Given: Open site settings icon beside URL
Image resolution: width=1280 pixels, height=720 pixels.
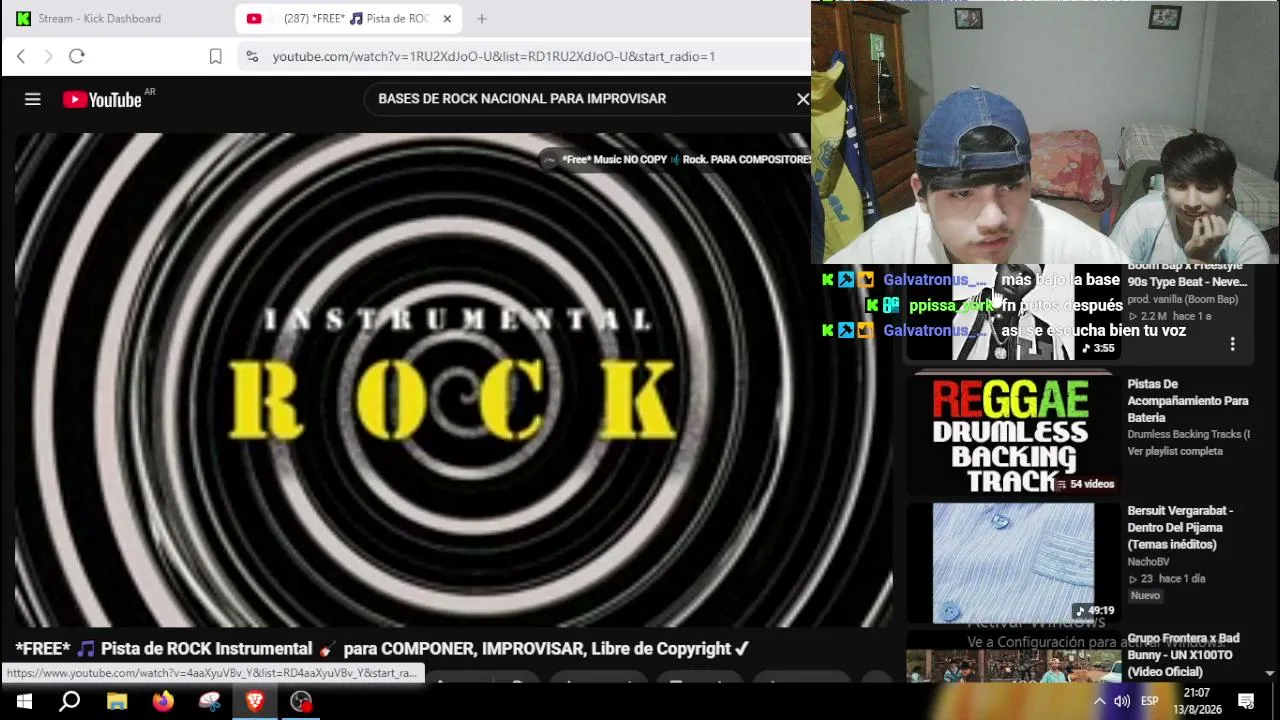Looking at the screenshot, I should [252, 56].
